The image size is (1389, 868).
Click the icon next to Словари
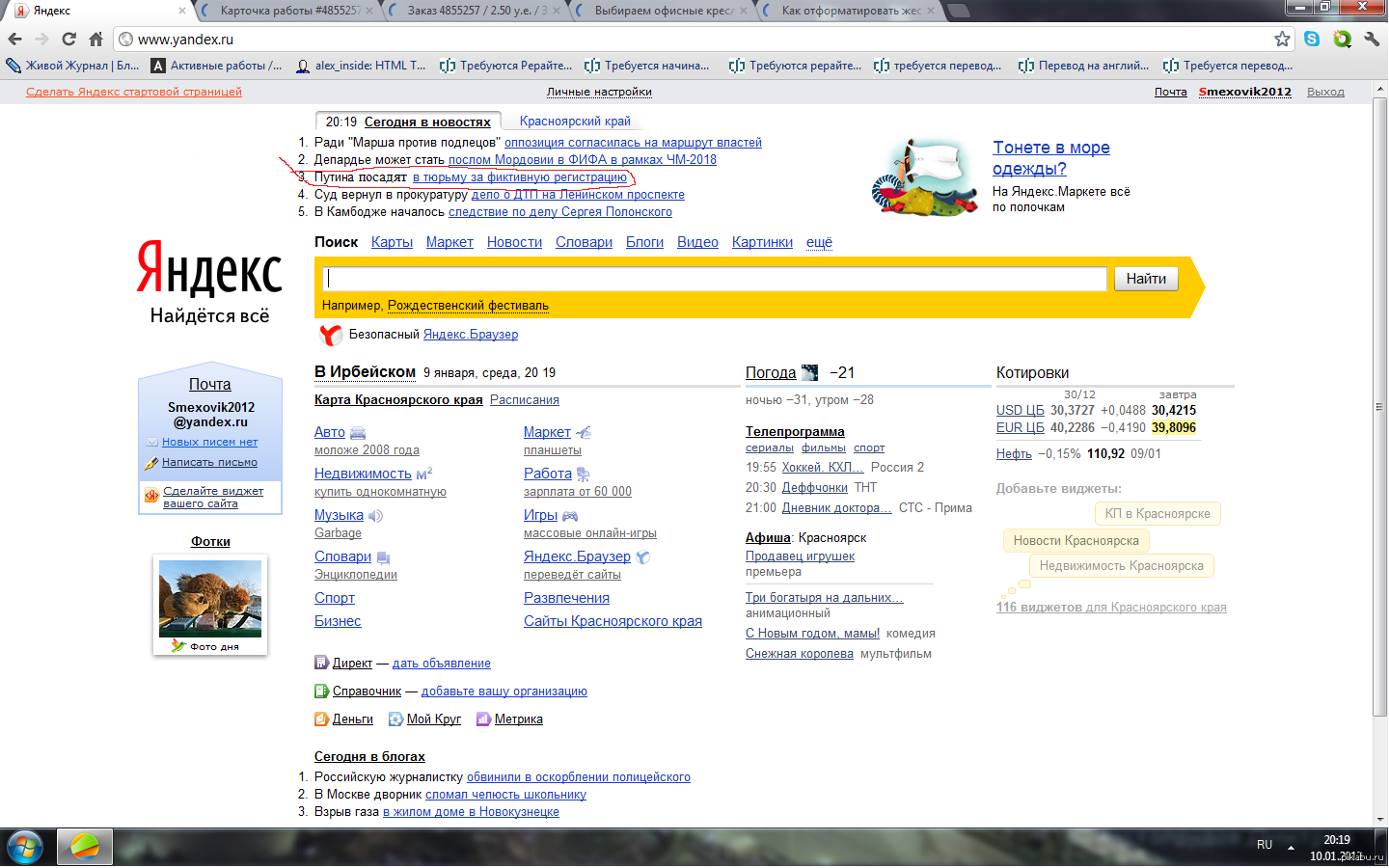coord(383,557)
